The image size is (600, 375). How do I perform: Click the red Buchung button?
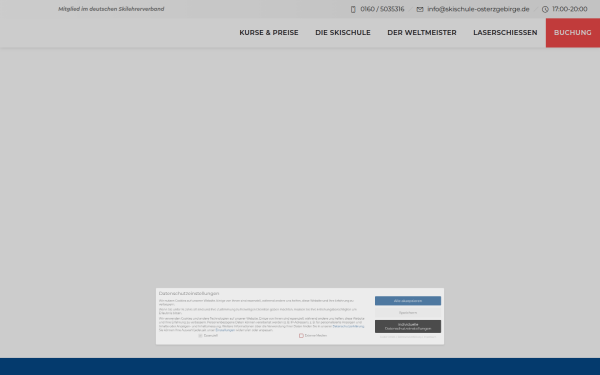[573, 33]
